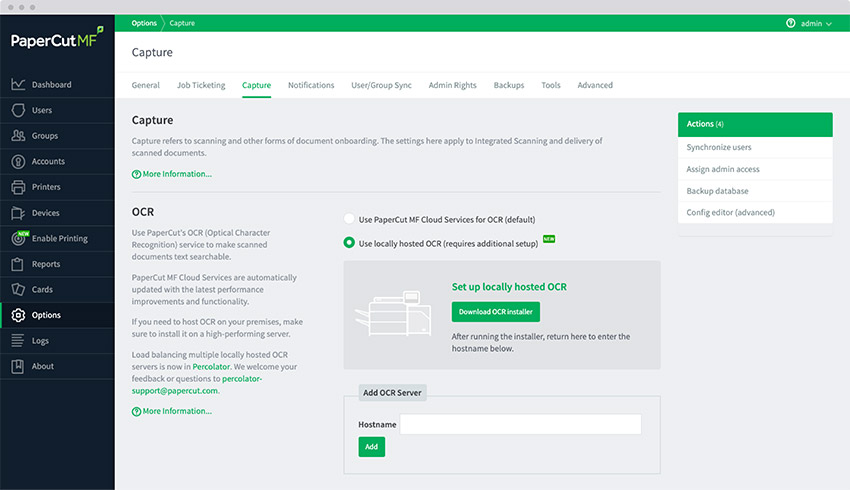This screenshot has width=850, height=490.
Task: Click the printer illustration in setup panel
Action: 394,314
